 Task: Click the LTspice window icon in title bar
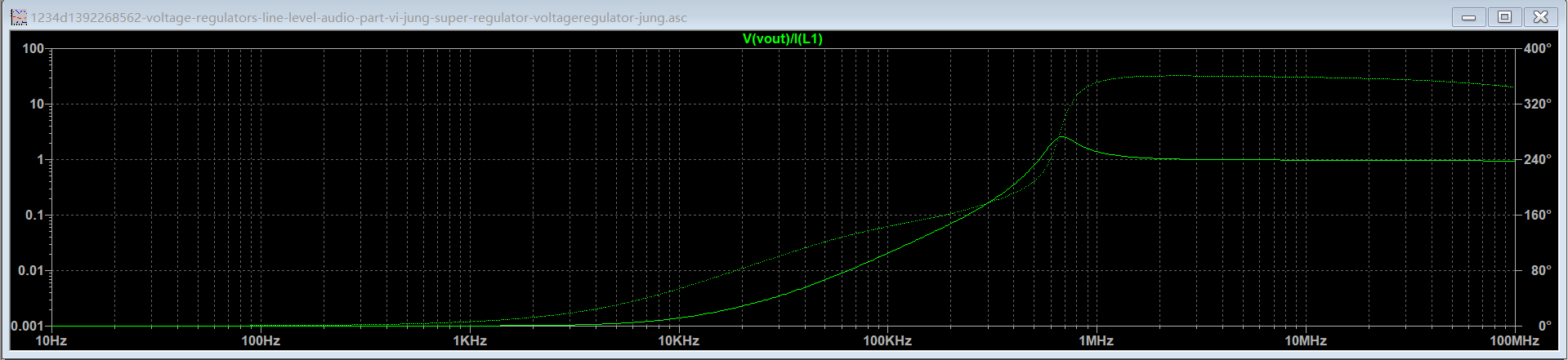(x=19, y=17)
